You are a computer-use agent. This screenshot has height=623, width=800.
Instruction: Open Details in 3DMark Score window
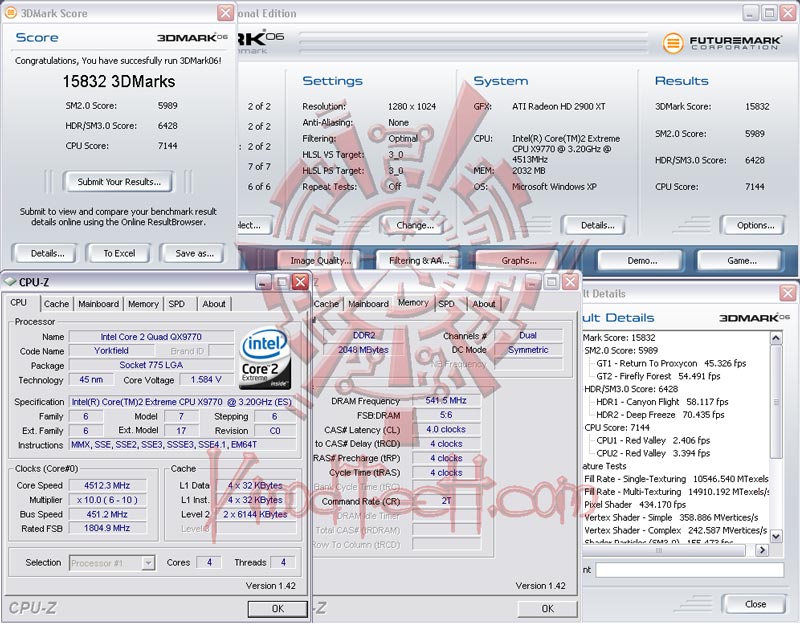[47, 253]
